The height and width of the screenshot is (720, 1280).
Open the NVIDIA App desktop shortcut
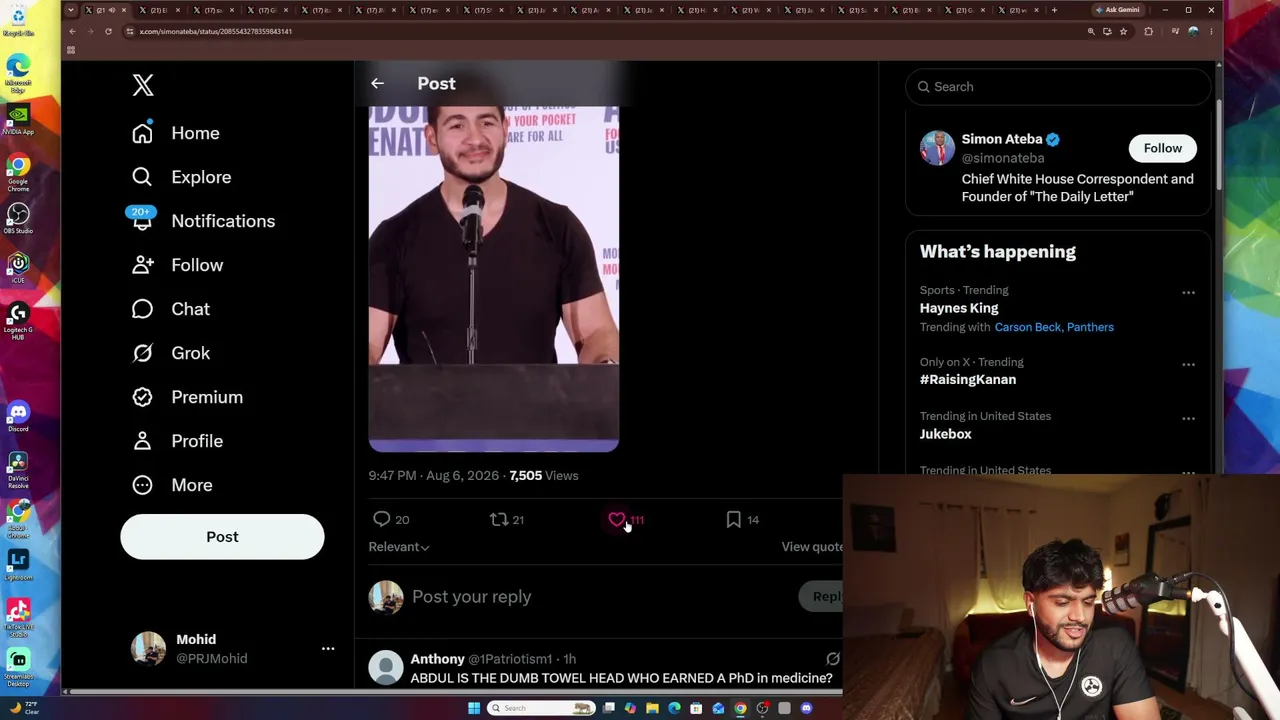18,120
